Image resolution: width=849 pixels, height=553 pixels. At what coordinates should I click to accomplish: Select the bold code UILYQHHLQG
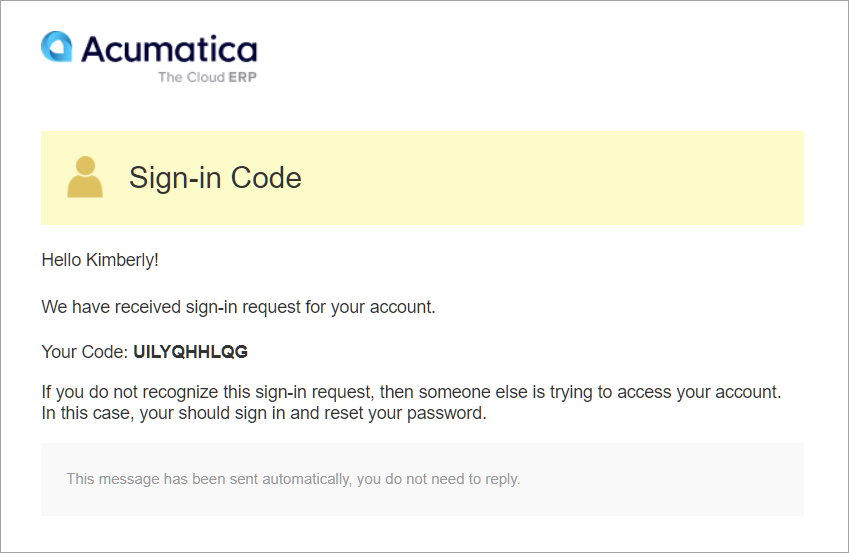tap(190, 352)
